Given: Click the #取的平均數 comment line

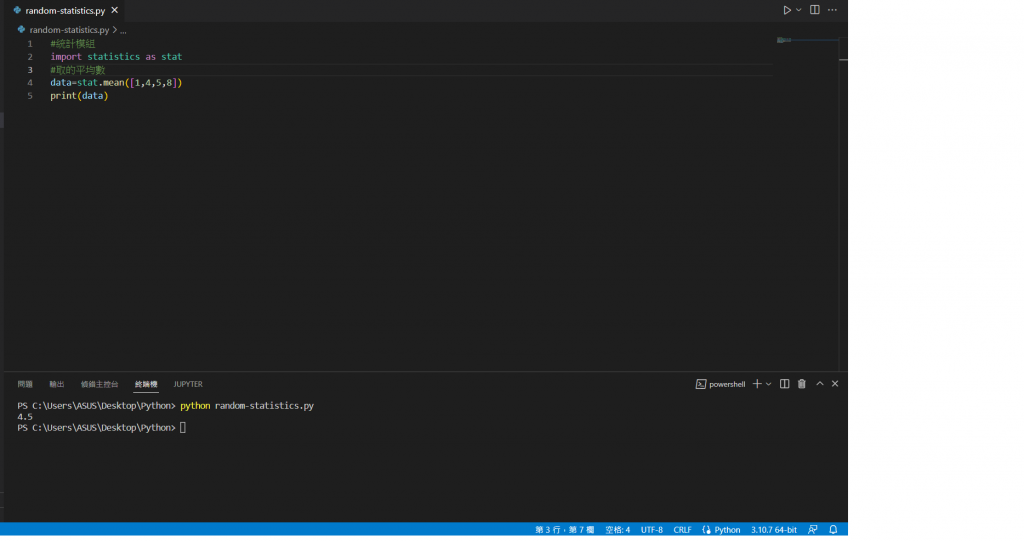Looking at the screenshot, I should (x=78, y=70).
